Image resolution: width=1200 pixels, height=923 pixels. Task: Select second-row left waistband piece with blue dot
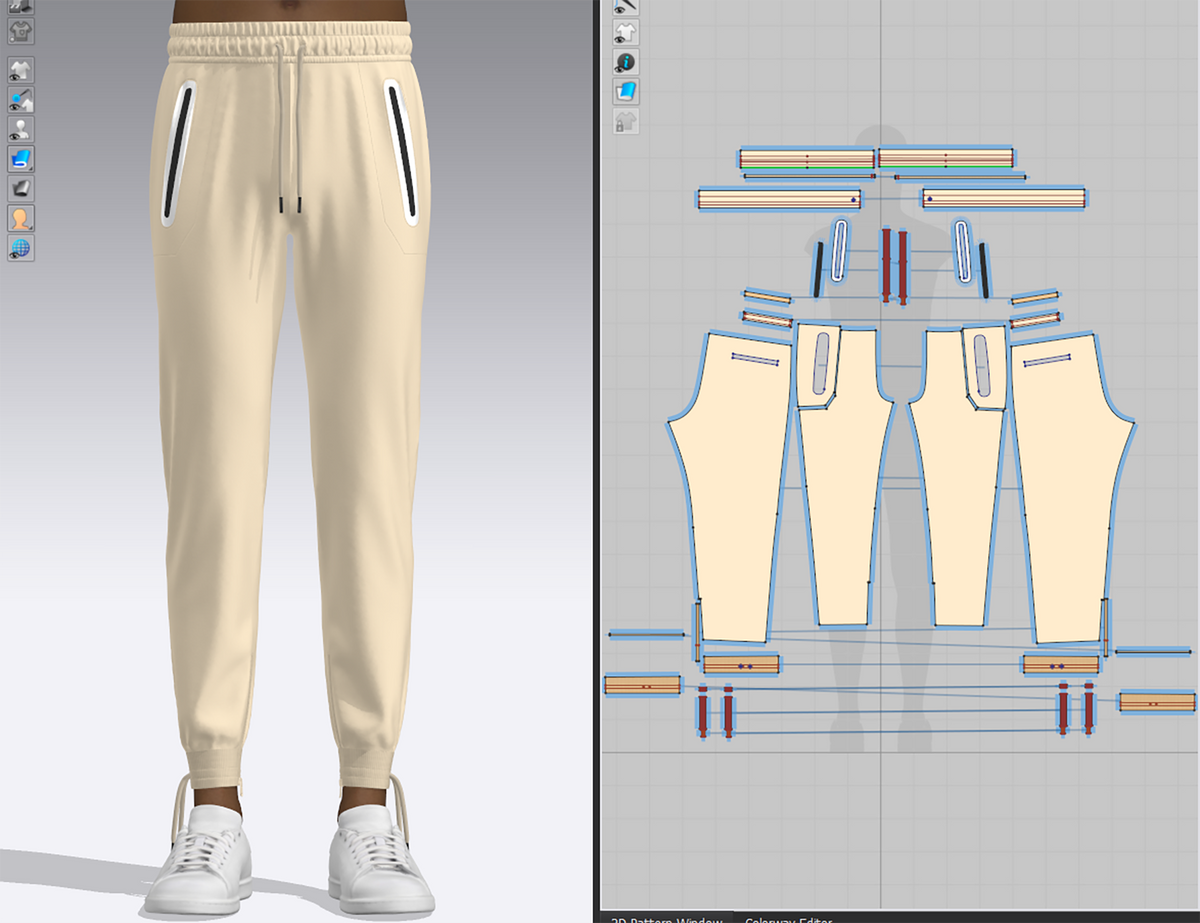pyautogui.click(x=779, y=199)
